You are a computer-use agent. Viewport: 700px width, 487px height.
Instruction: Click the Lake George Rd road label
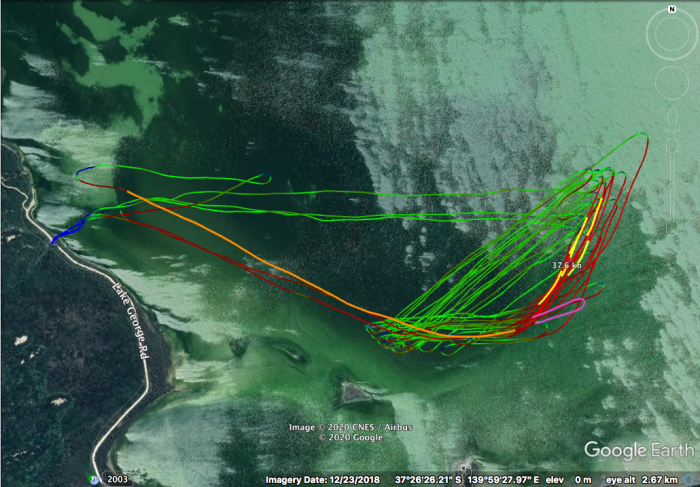[x=131, y=321]
